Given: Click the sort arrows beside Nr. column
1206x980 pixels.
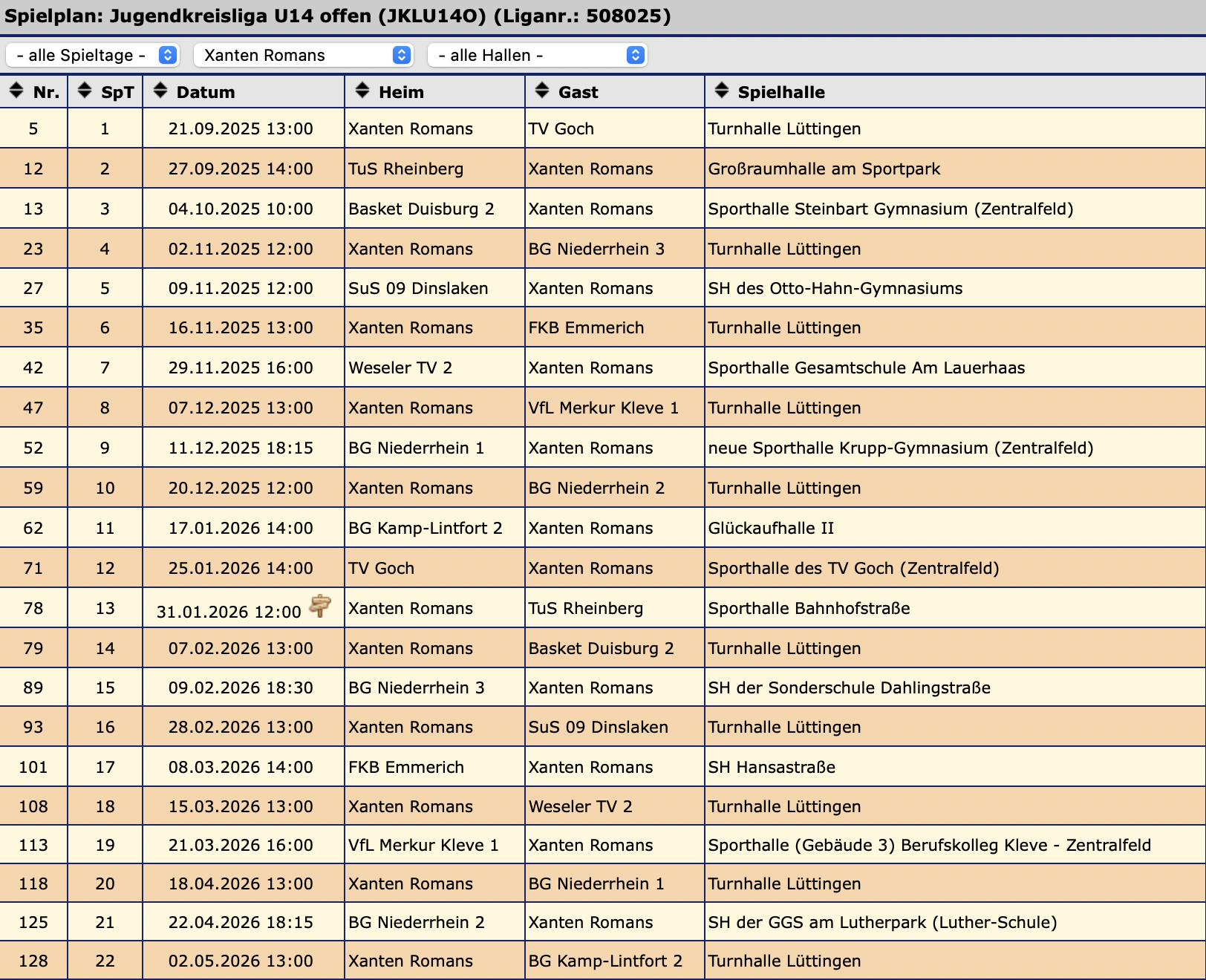Looking at the screenshot, I should click(16, 91).
